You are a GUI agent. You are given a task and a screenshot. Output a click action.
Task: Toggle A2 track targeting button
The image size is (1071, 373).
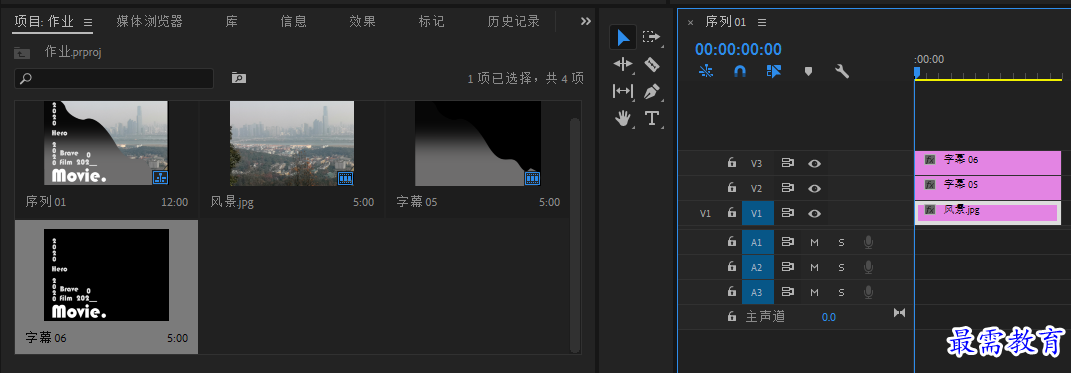757,267
